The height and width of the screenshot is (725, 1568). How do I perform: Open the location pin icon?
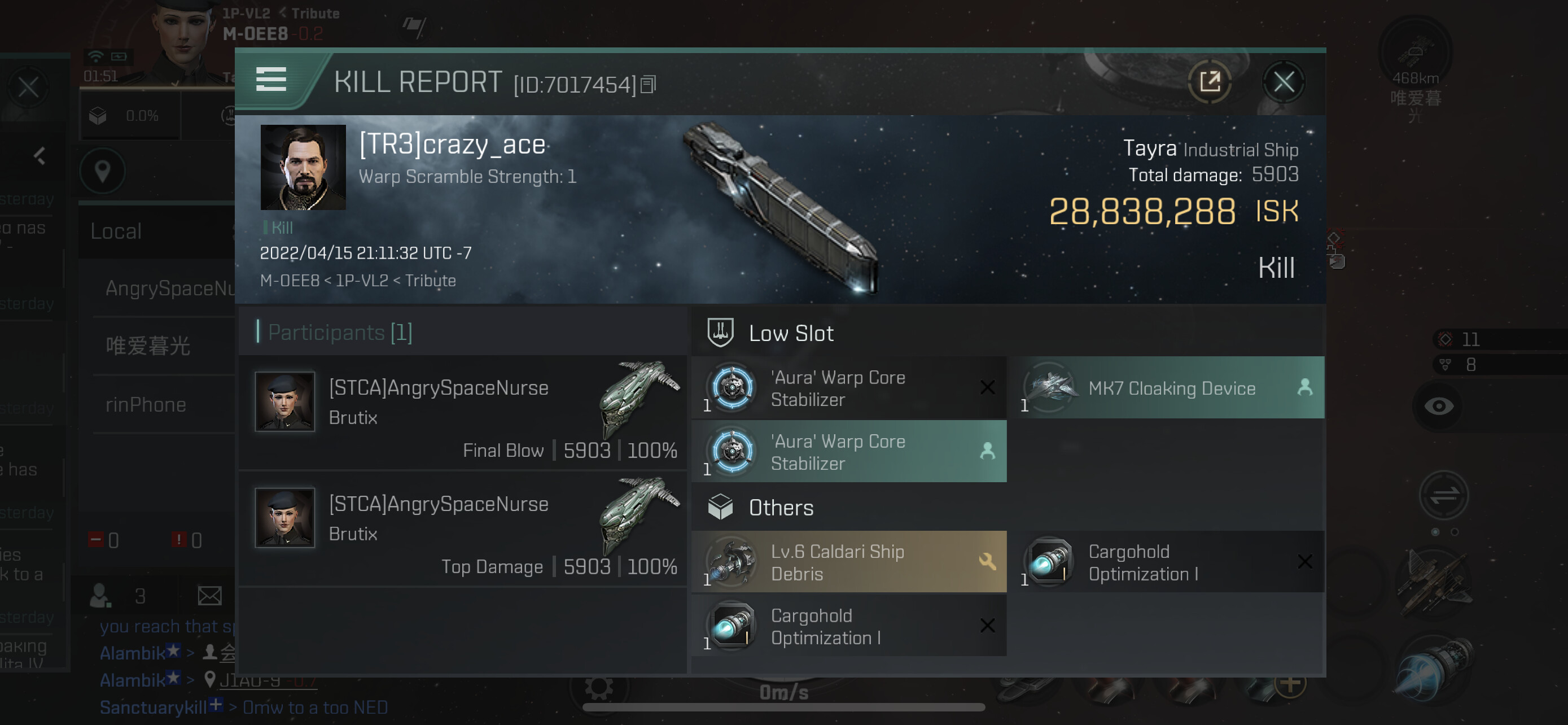[x=102, y=171]
